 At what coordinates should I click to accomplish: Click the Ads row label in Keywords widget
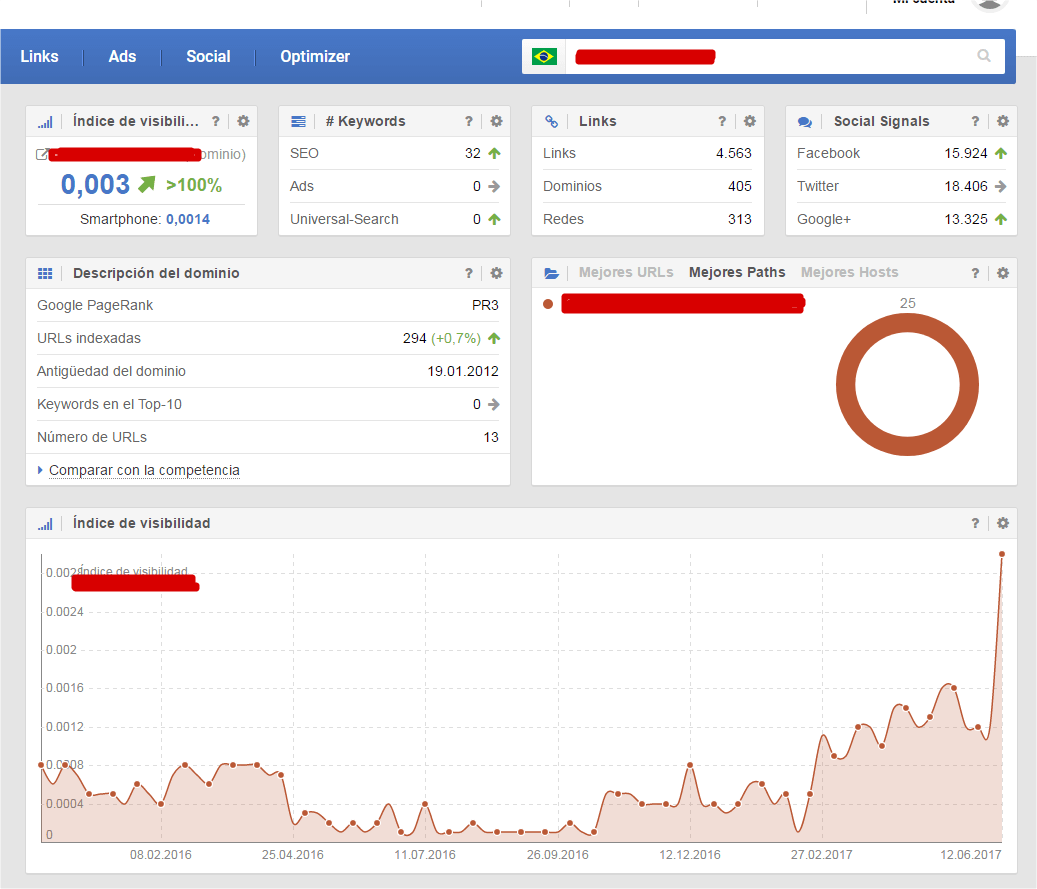click(x=302, y=187)
